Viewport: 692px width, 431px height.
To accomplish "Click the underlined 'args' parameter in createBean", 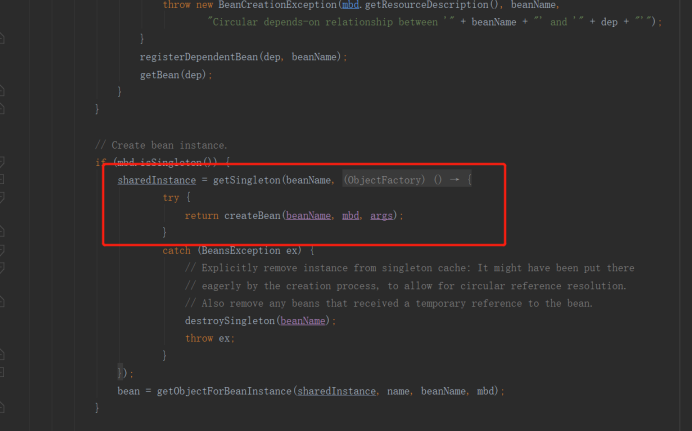I will (381, 215).
